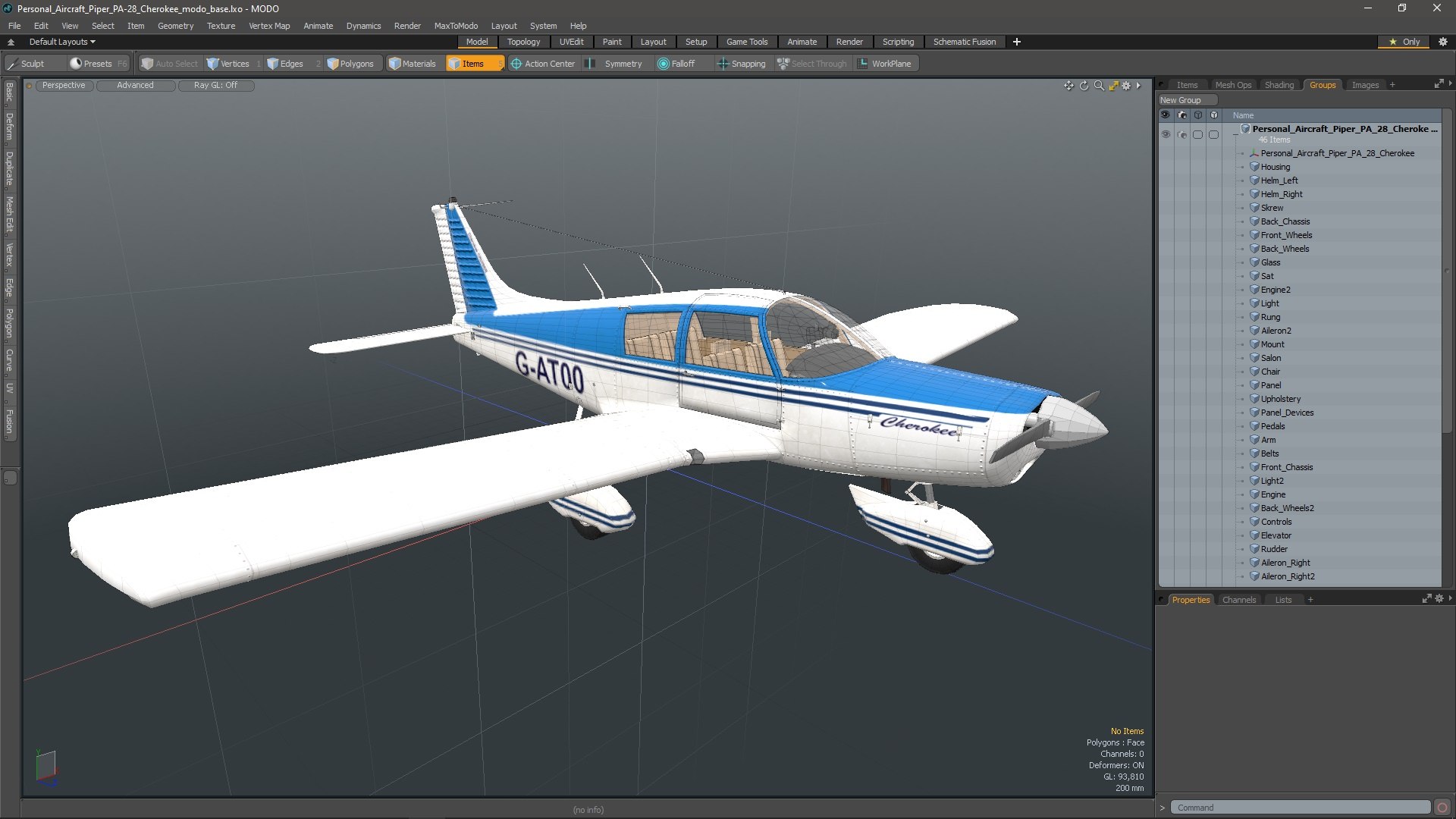Toggle Snapping on
1456x819 pixels.
tap(742, 64)
